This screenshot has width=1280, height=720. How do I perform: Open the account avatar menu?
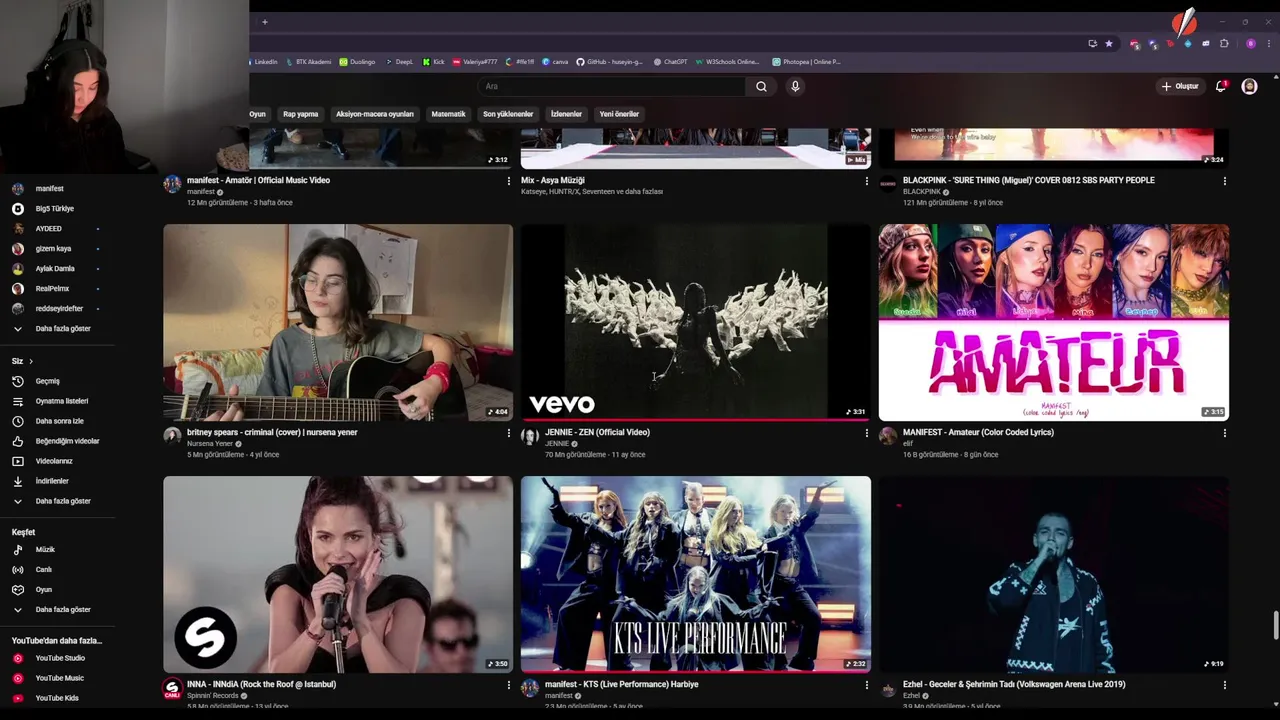1249,86
